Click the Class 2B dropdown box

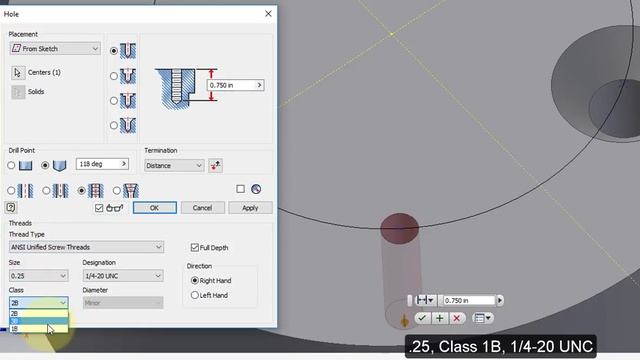coord(38,303)
